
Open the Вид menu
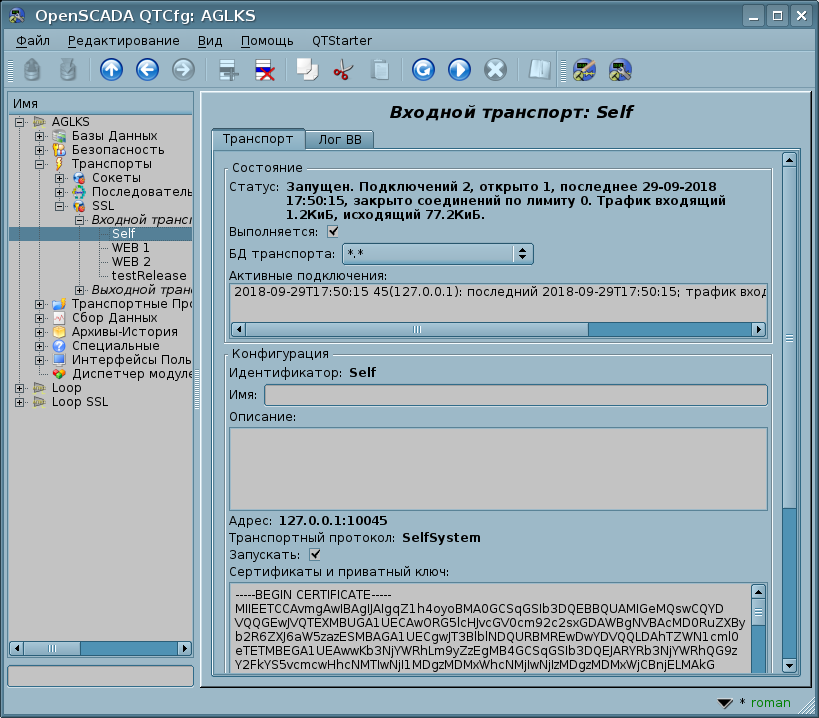click(210, 41)
